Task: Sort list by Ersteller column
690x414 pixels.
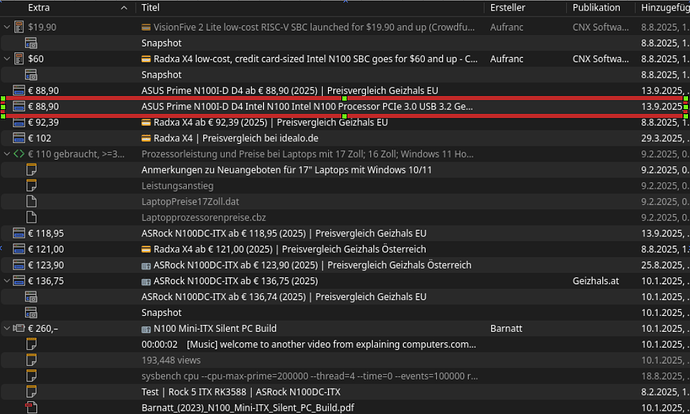Action: coord(514,7)
